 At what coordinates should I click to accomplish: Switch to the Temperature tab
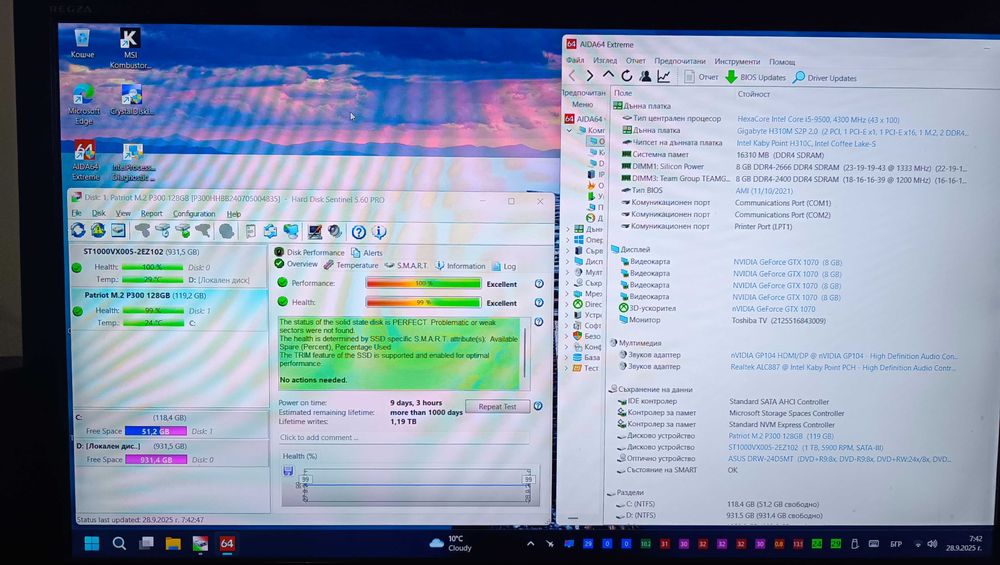351,265
